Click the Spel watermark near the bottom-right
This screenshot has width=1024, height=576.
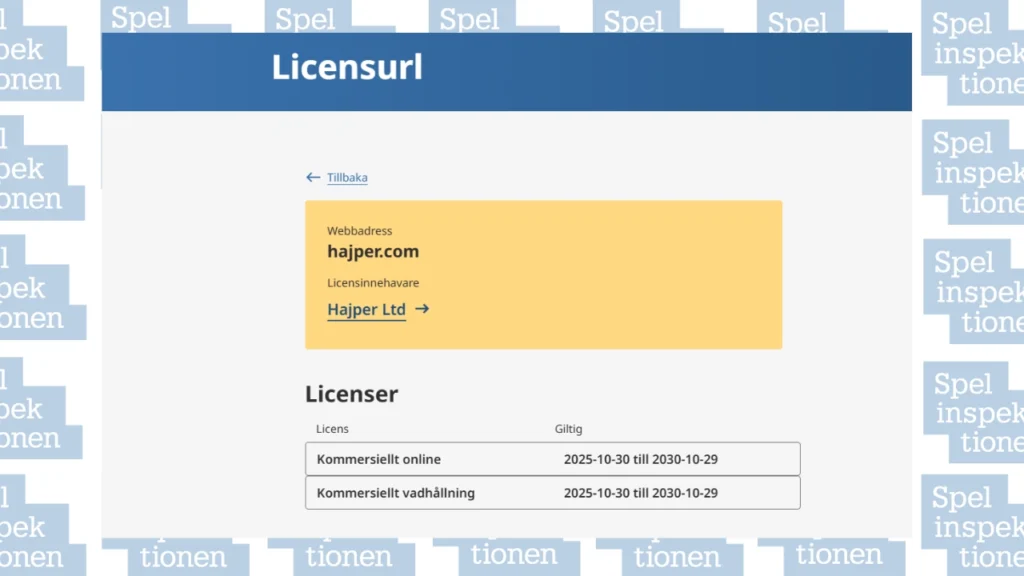coord(963,497)
